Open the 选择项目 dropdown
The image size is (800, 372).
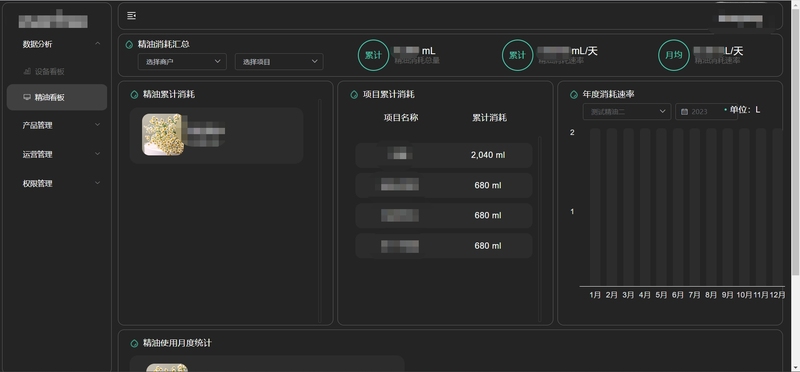click(x=279, y=62)
